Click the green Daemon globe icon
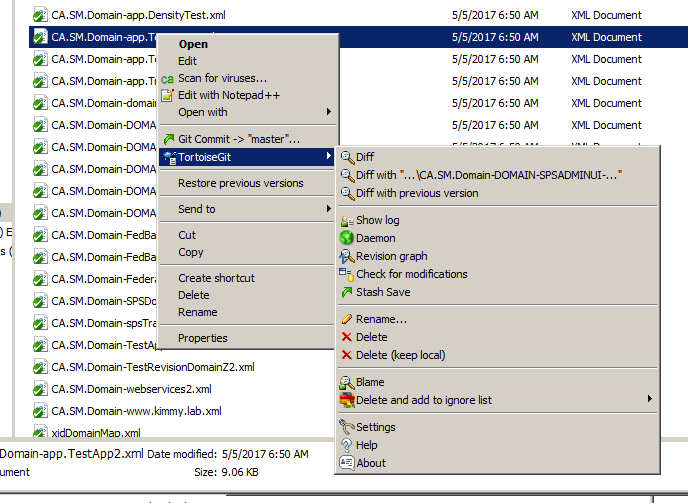 pos(347,238)
